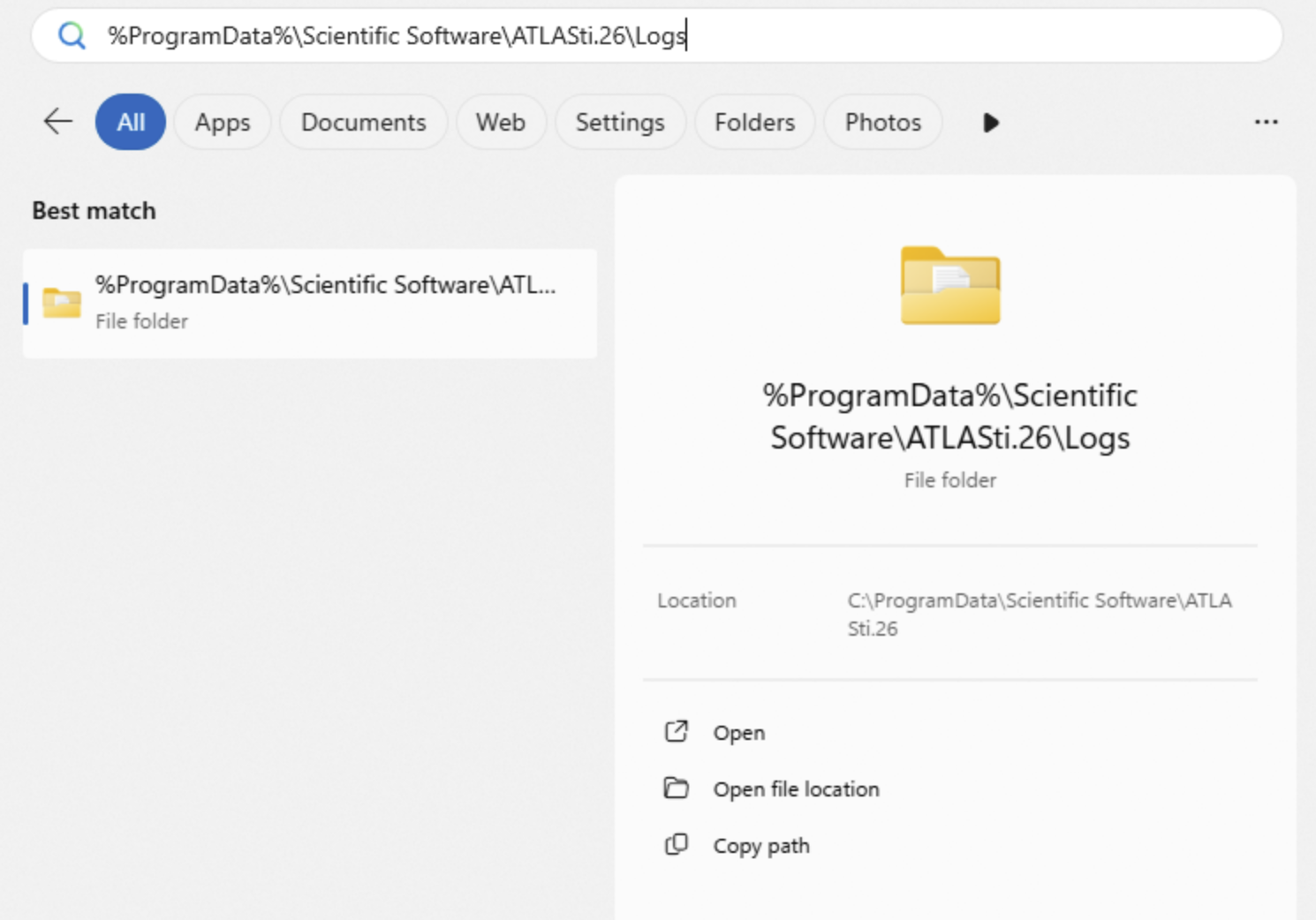Click the folder icon in Best match result
This screenshot has height=920, width=1316.
62,303
